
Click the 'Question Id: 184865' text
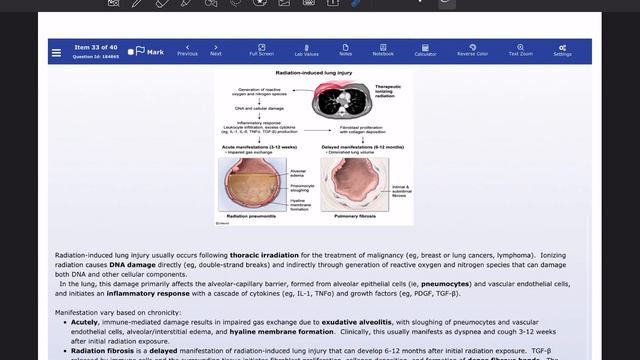[96, 57]
